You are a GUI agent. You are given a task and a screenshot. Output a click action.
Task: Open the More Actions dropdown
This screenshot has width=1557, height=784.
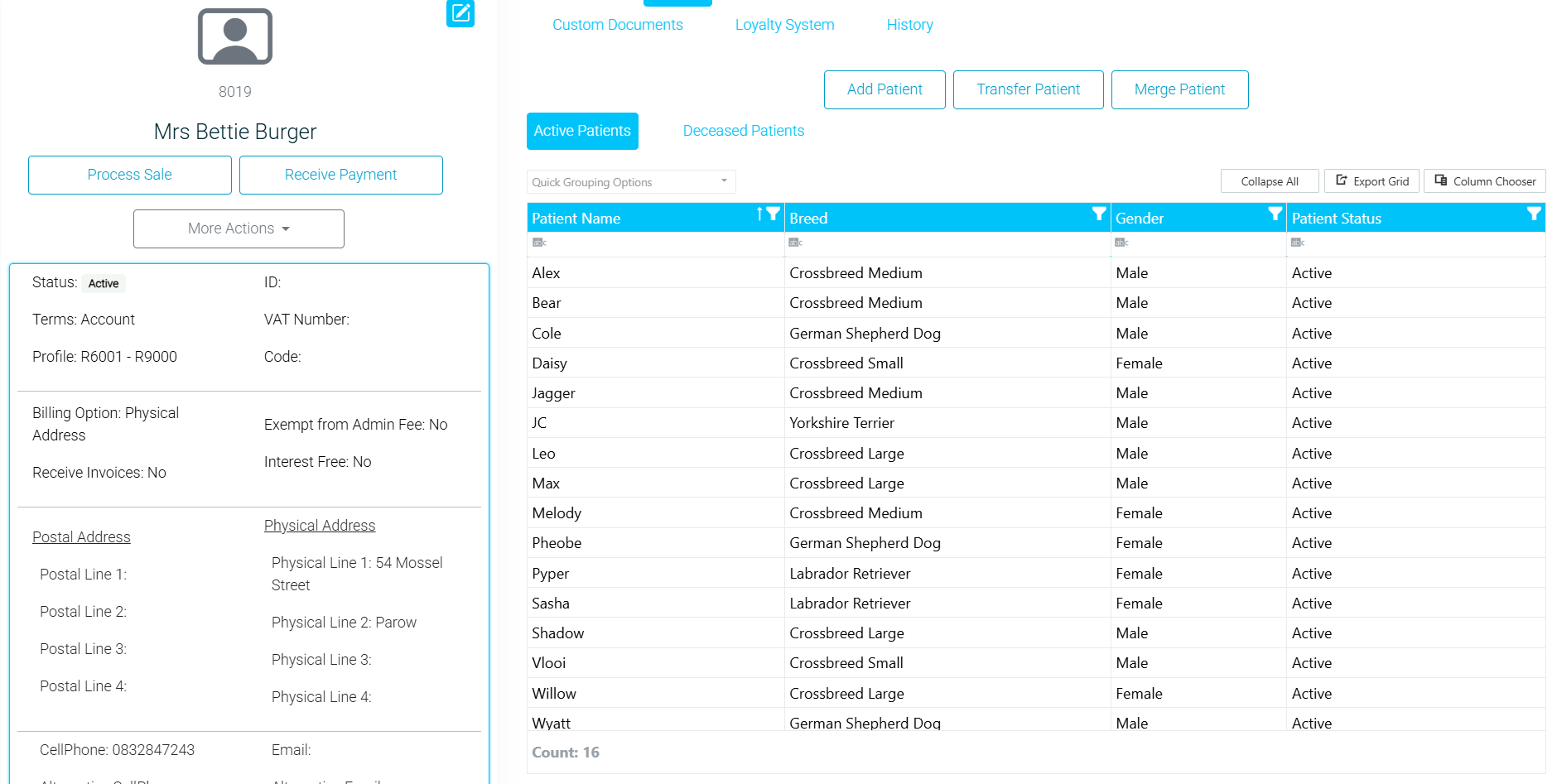(x=239, y=228)
